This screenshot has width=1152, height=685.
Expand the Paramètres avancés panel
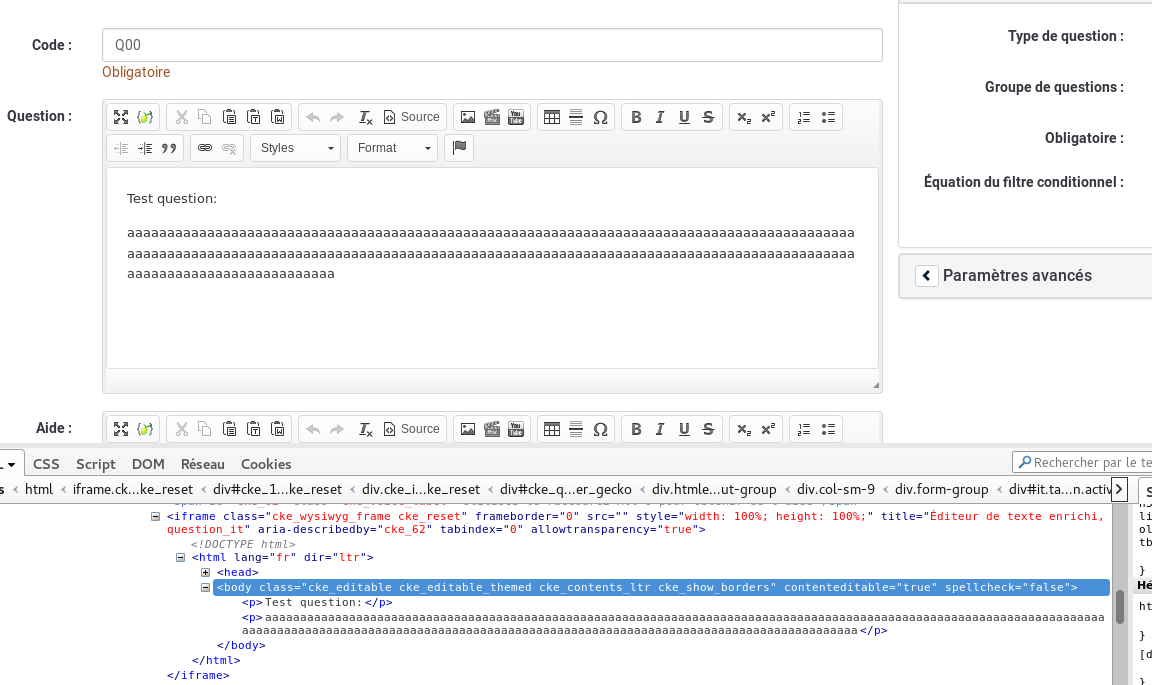[927, 275]
